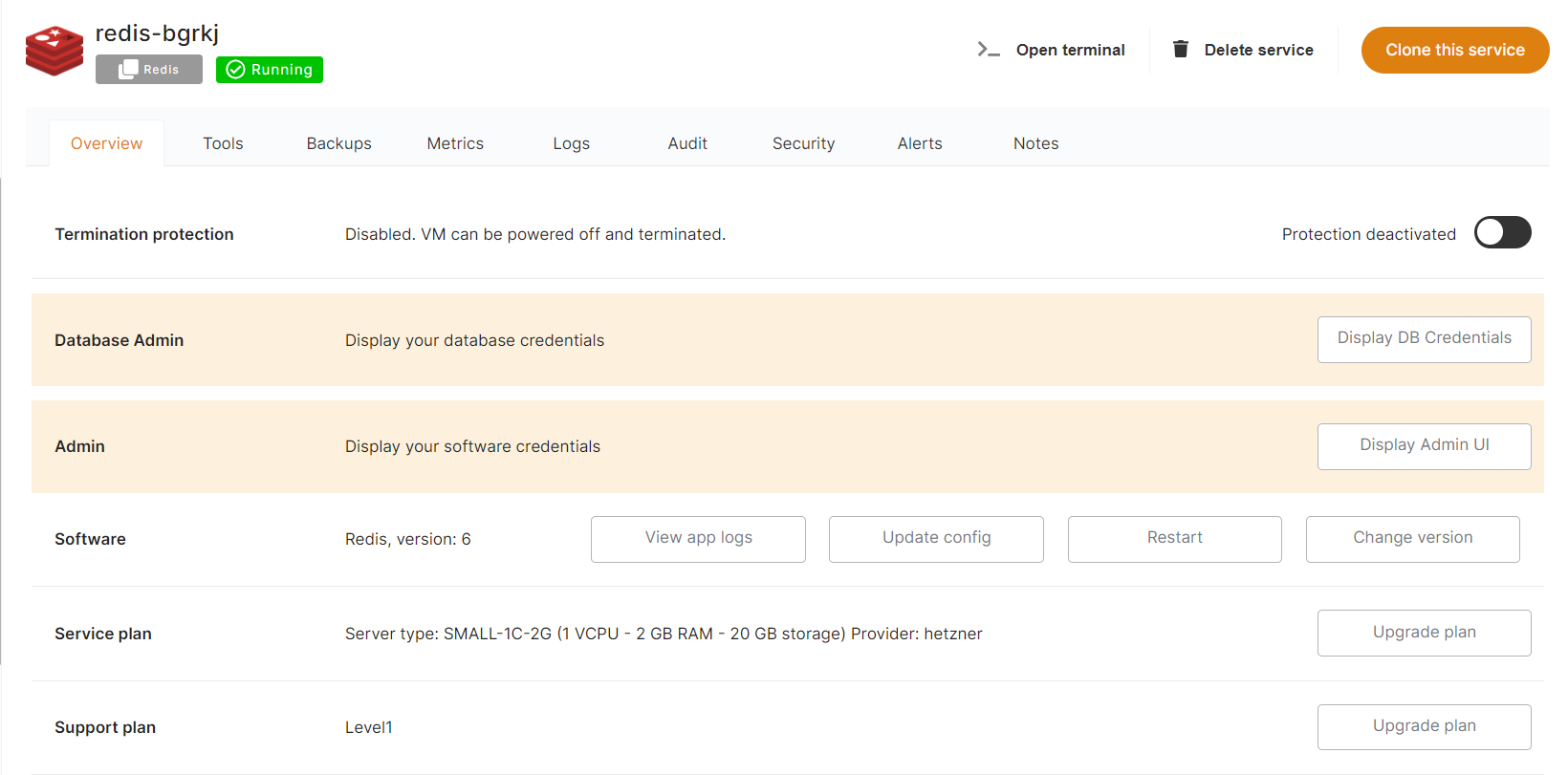Click the terminal prompt icon
The height and width of the screenshot is (775, 1568).
pyautogui.click(x=989, y=50)
